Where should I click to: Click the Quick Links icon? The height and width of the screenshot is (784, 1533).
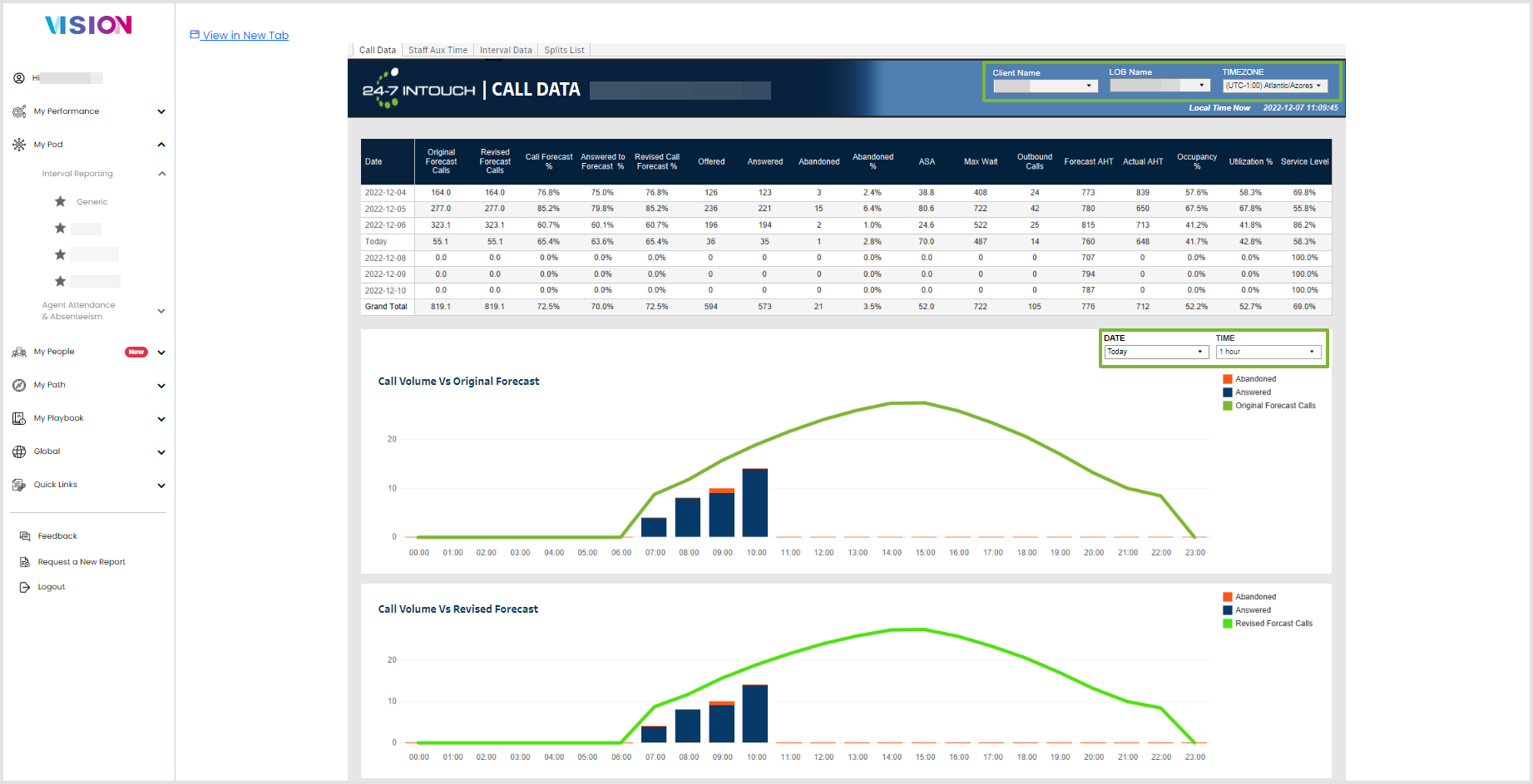pos(19,486)
